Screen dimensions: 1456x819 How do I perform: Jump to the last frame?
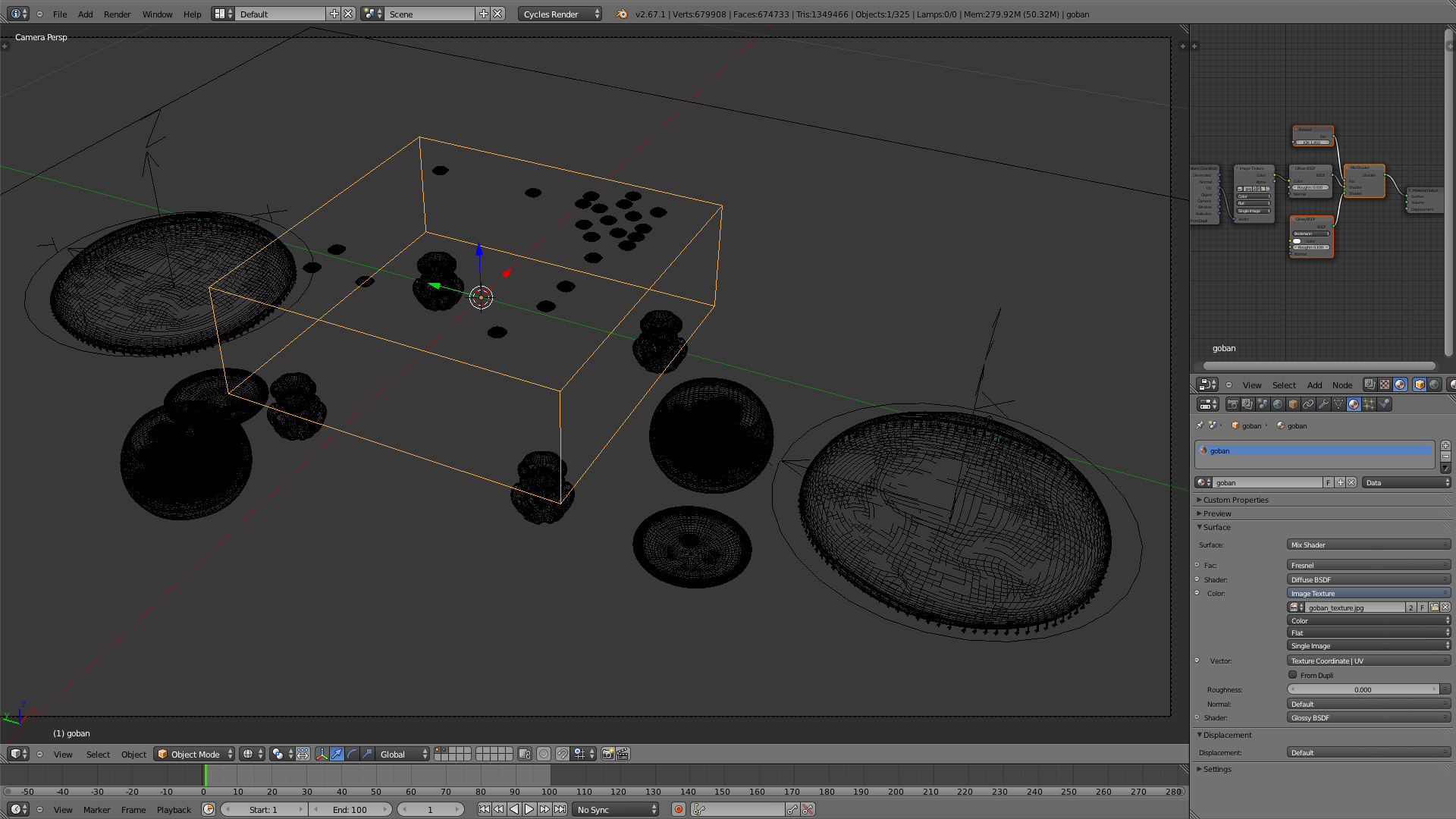tap(560, 809)
